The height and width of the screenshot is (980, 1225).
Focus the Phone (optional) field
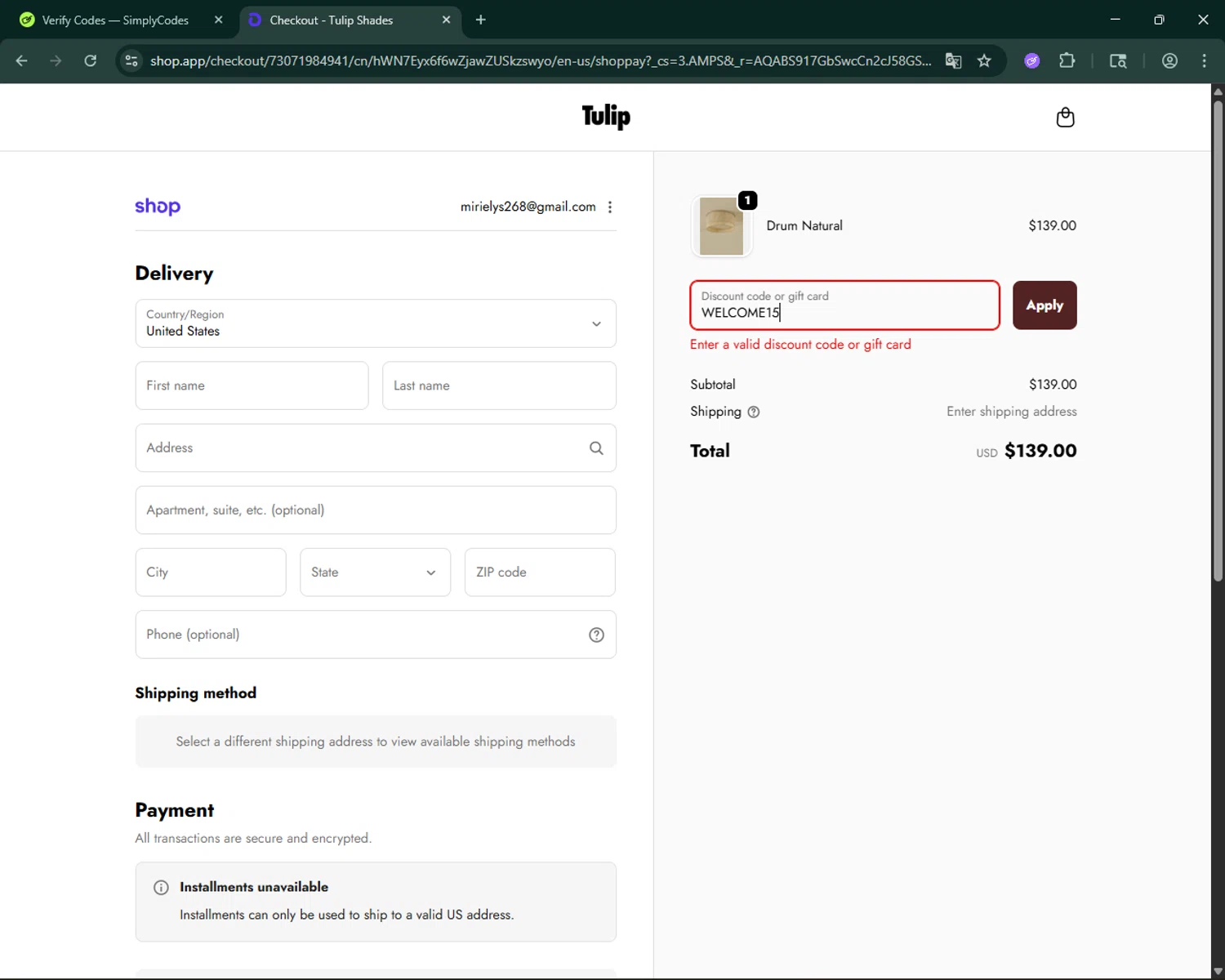tap(376, 635)
